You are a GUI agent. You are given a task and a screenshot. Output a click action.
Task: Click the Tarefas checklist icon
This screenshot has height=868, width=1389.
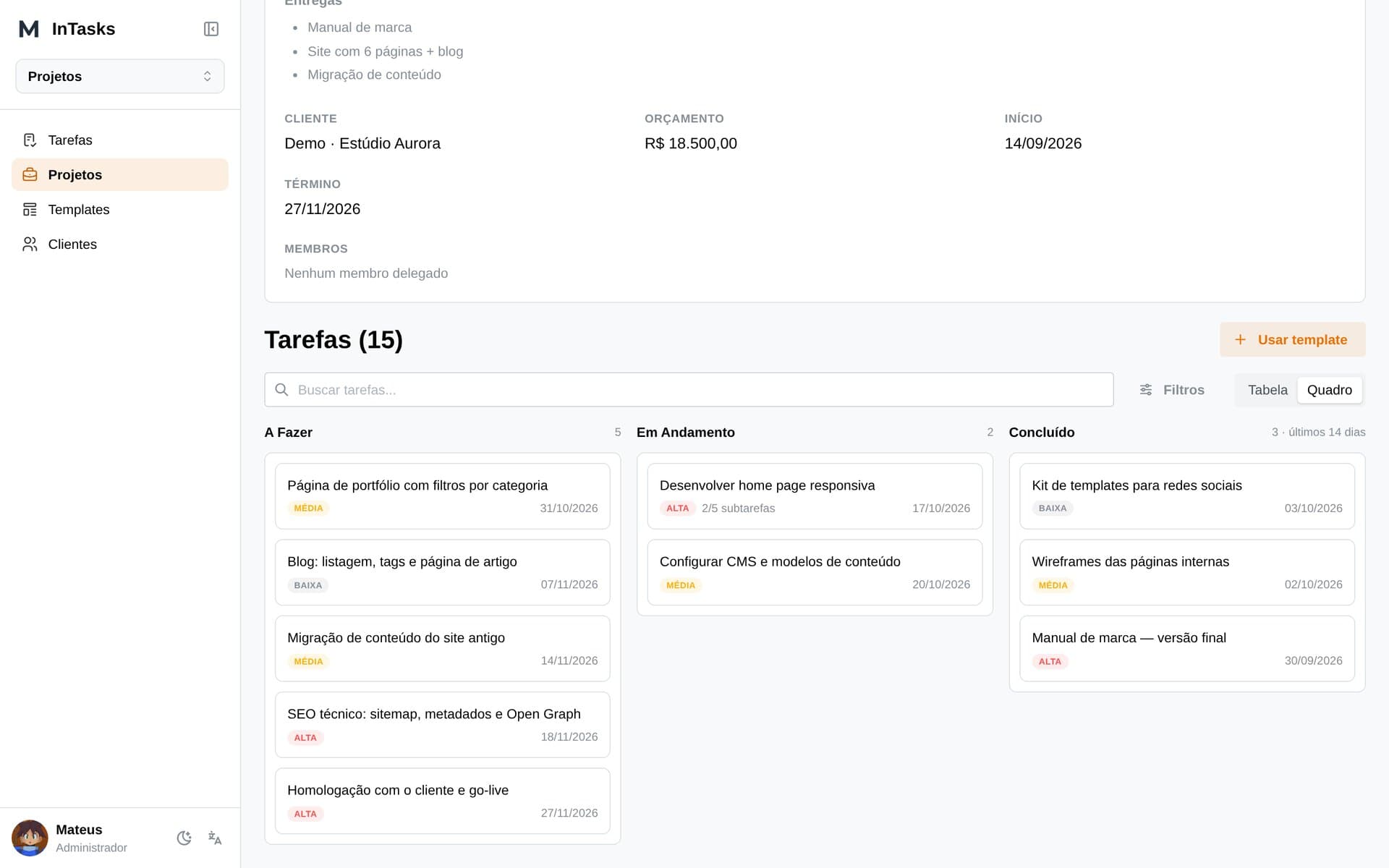tap(30, 140)
